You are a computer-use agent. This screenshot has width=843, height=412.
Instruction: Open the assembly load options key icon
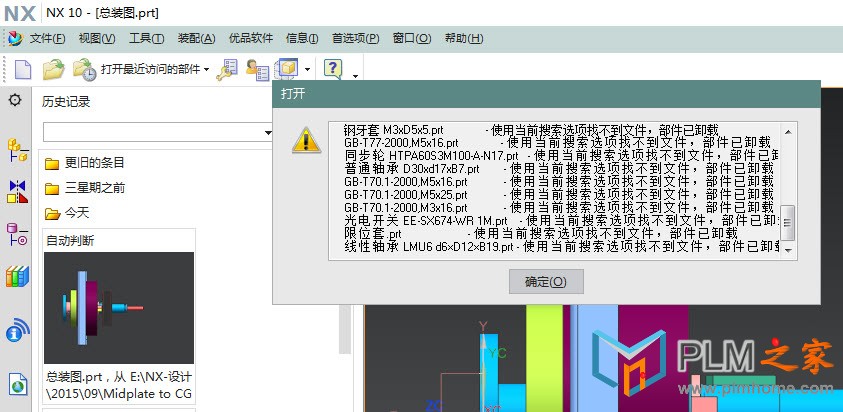227,69
